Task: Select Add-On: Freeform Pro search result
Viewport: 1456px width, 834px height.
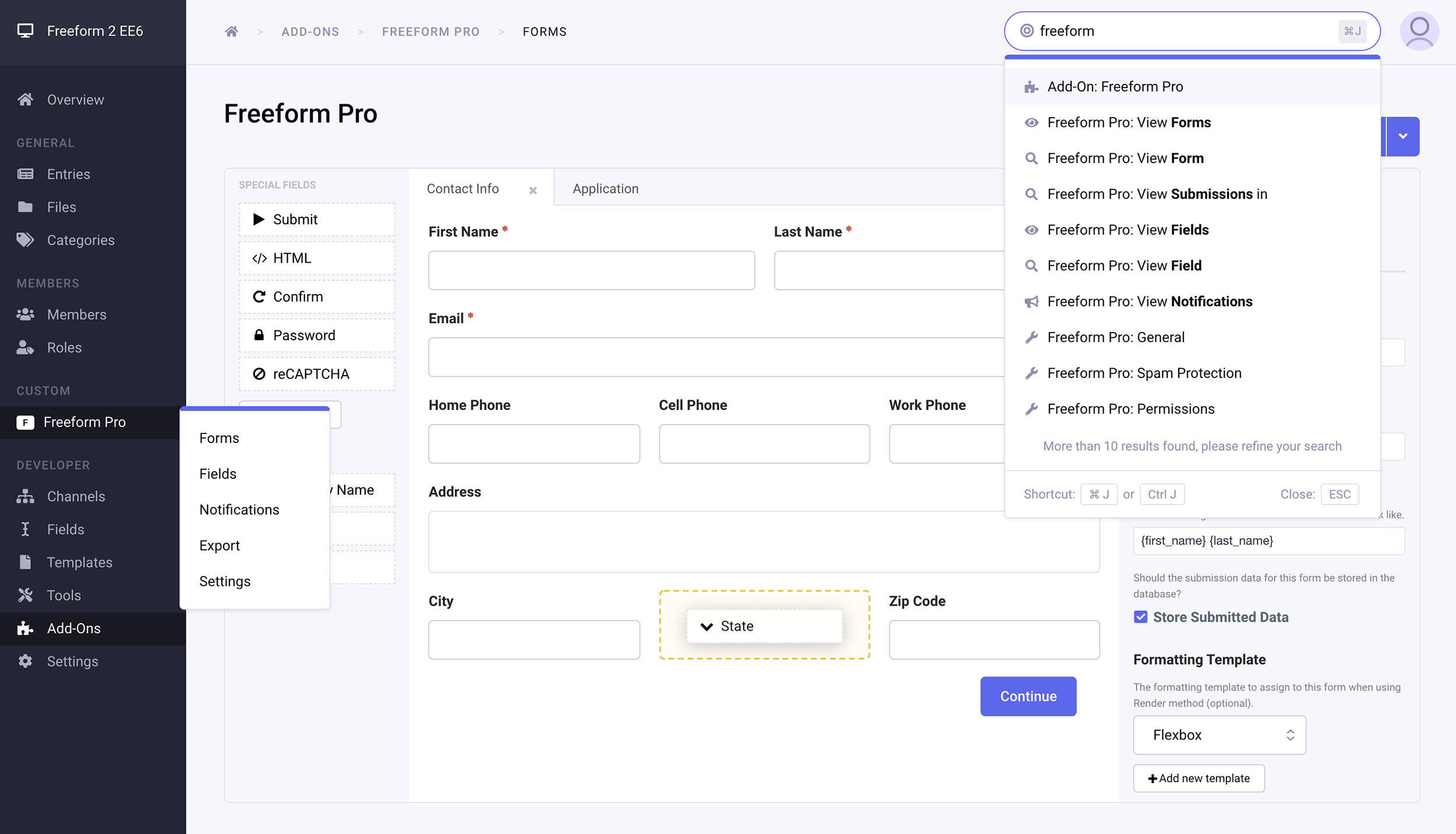Action: click(1192, 87)
